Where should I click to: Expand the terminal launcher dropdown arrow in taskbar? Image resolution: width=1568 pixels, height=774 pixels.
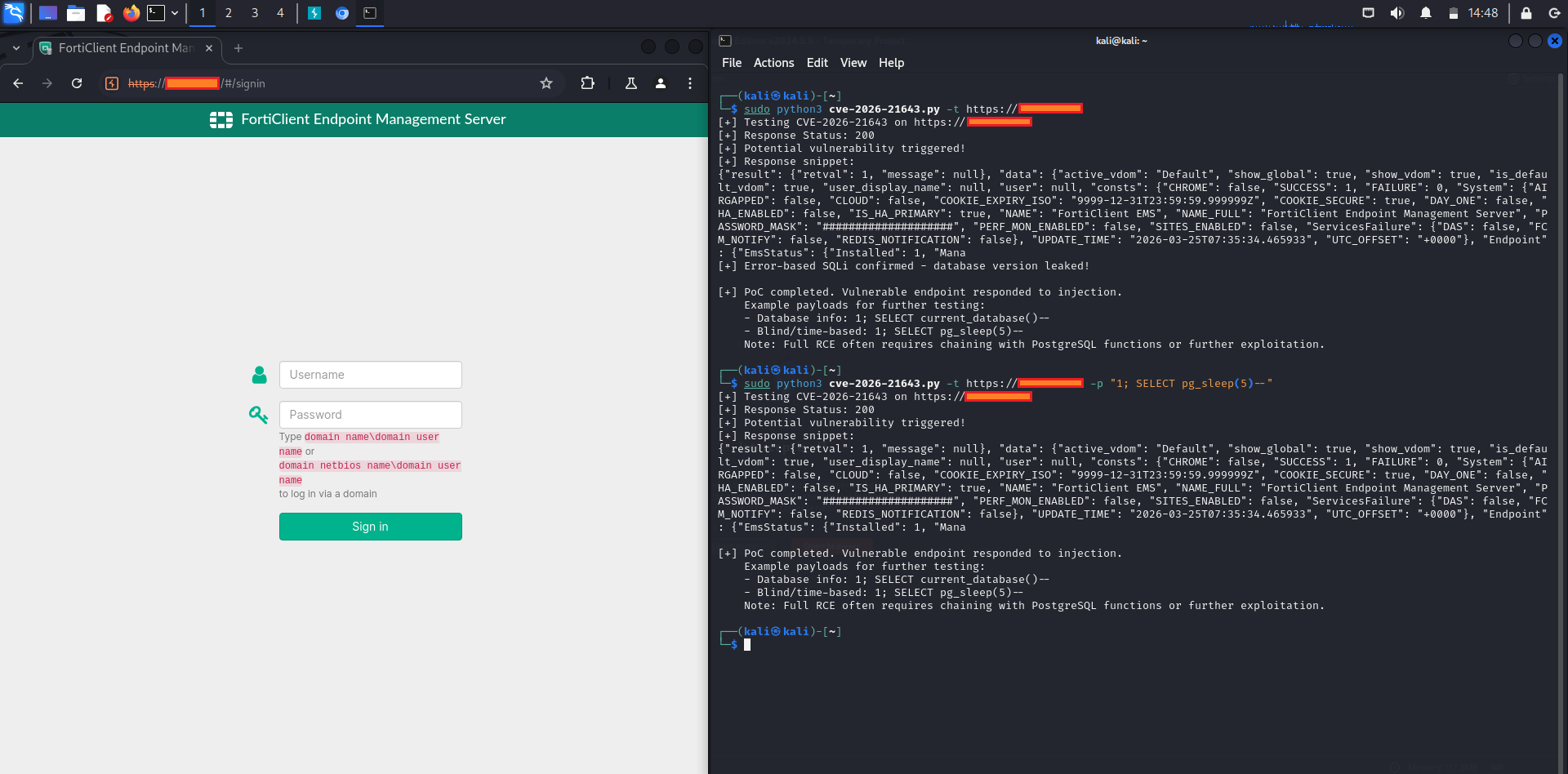click(175, 13)
